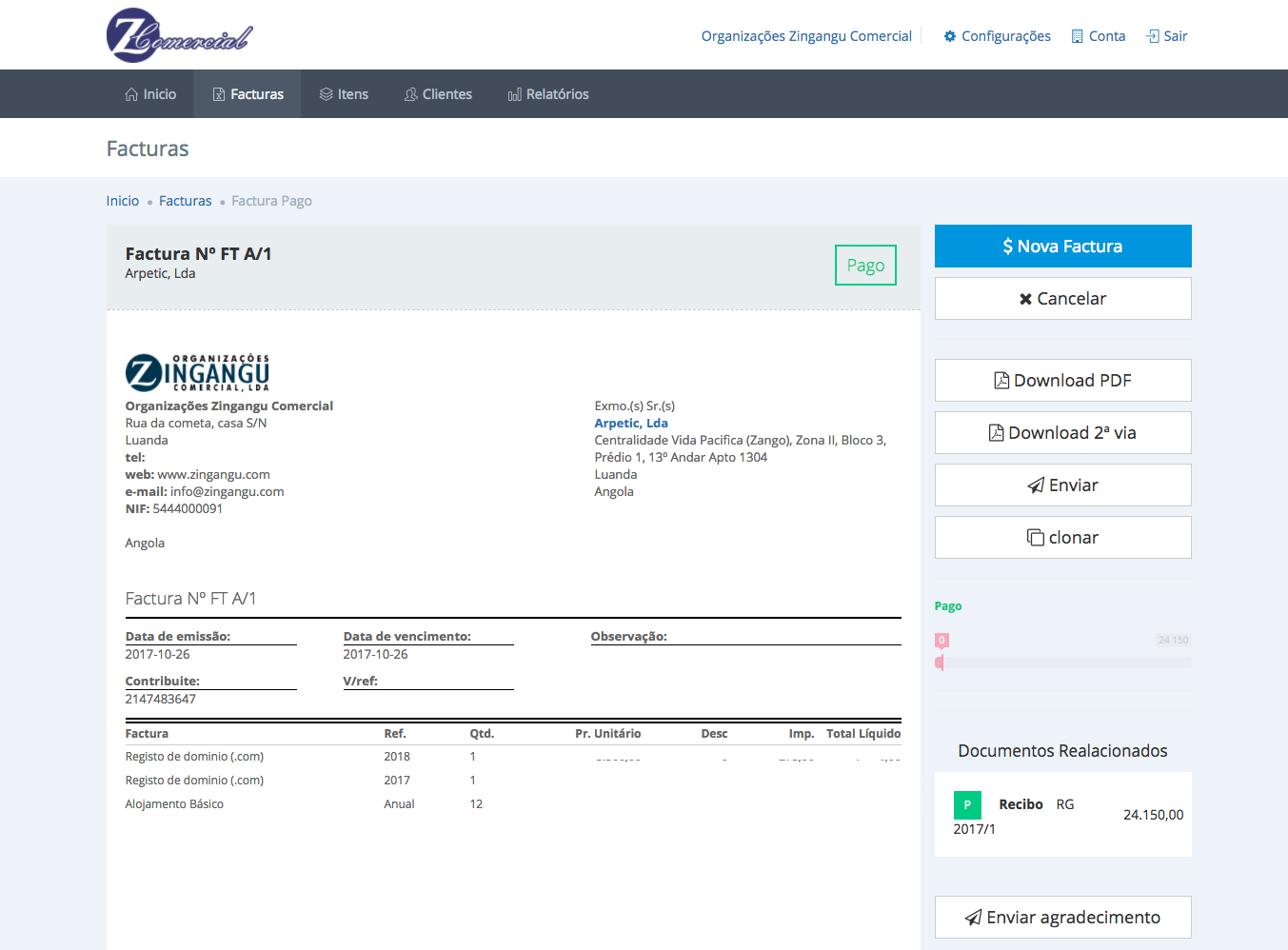Open the green P receipt badge

pyautogui.click(x=967, y=805)
